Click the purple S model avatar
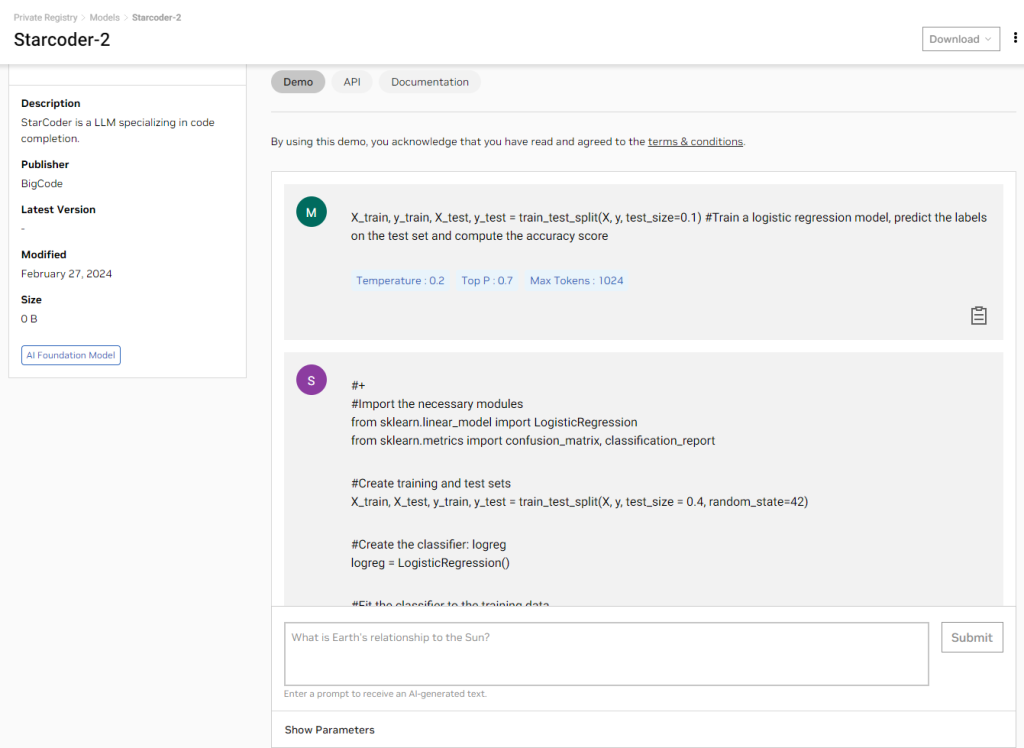1024x748 pixels. click(312, 380)
